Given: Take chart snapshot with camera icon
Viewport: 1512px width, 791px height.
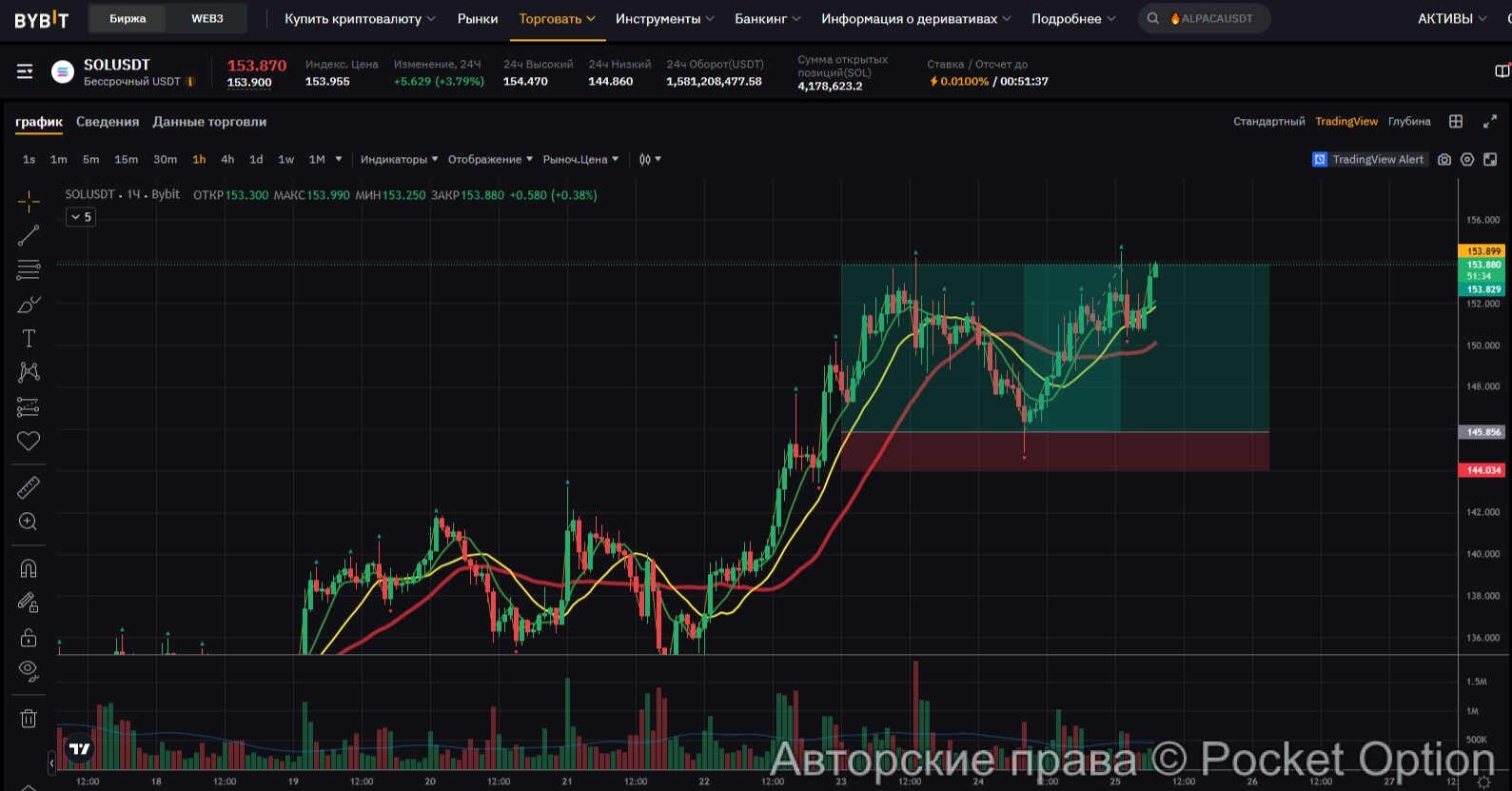Looking at the screenshot, I should (x=1444, y=160).
